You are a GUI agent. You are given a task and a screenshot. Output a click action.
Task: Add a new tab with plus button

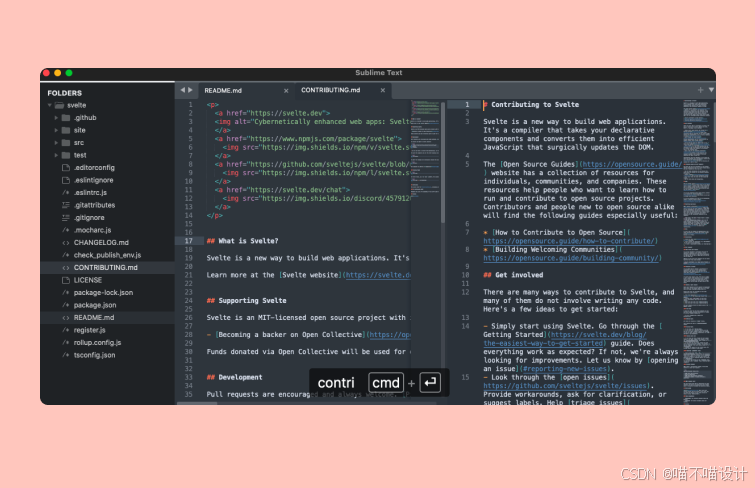[700, 90]
